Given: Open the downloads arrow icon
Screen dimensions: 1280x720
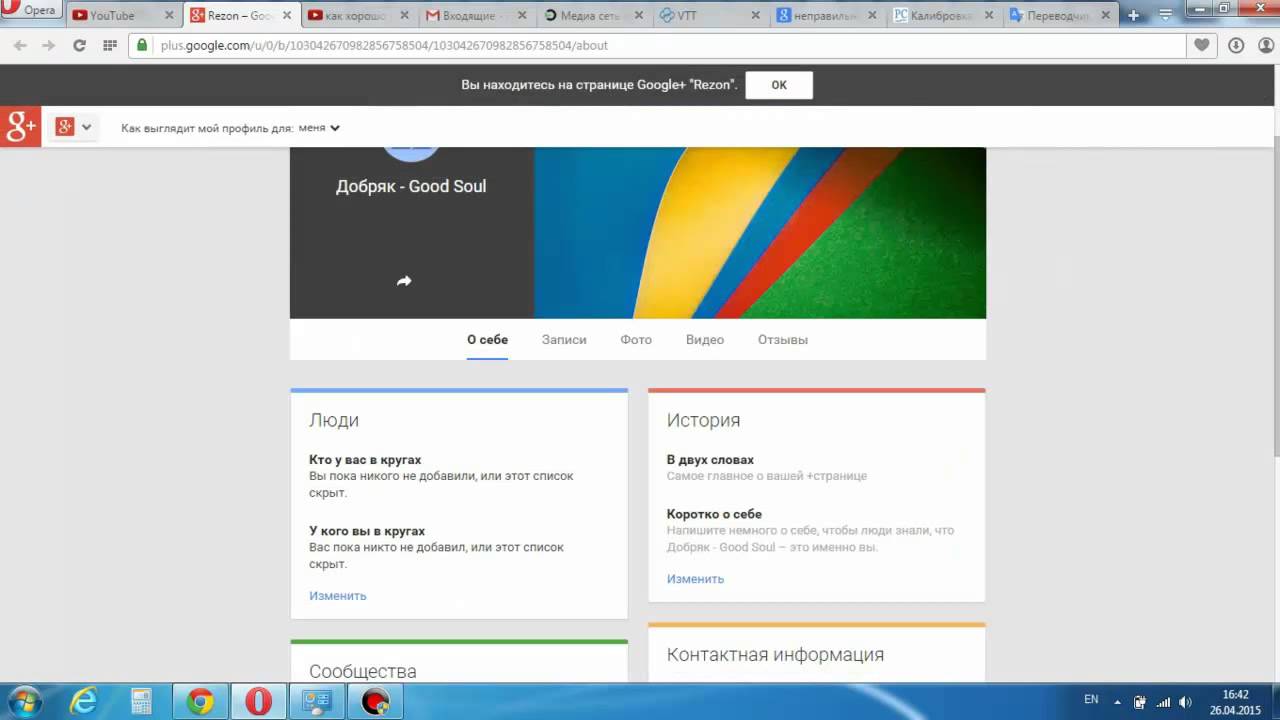Looking at the screenshot, I should click(1236, 45).
